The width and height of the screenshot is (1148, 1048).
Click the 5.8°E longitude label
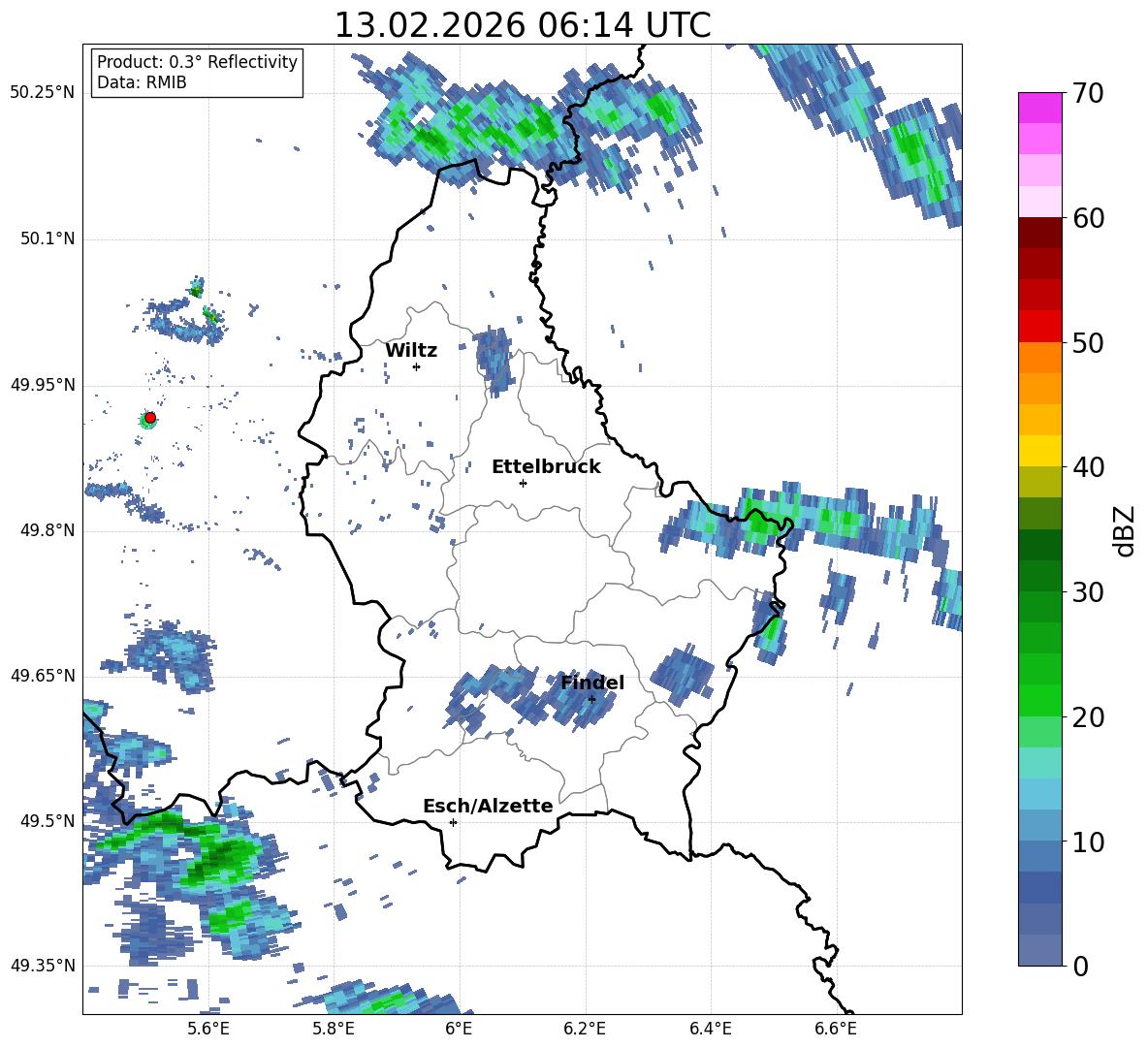click(334, 1030)
